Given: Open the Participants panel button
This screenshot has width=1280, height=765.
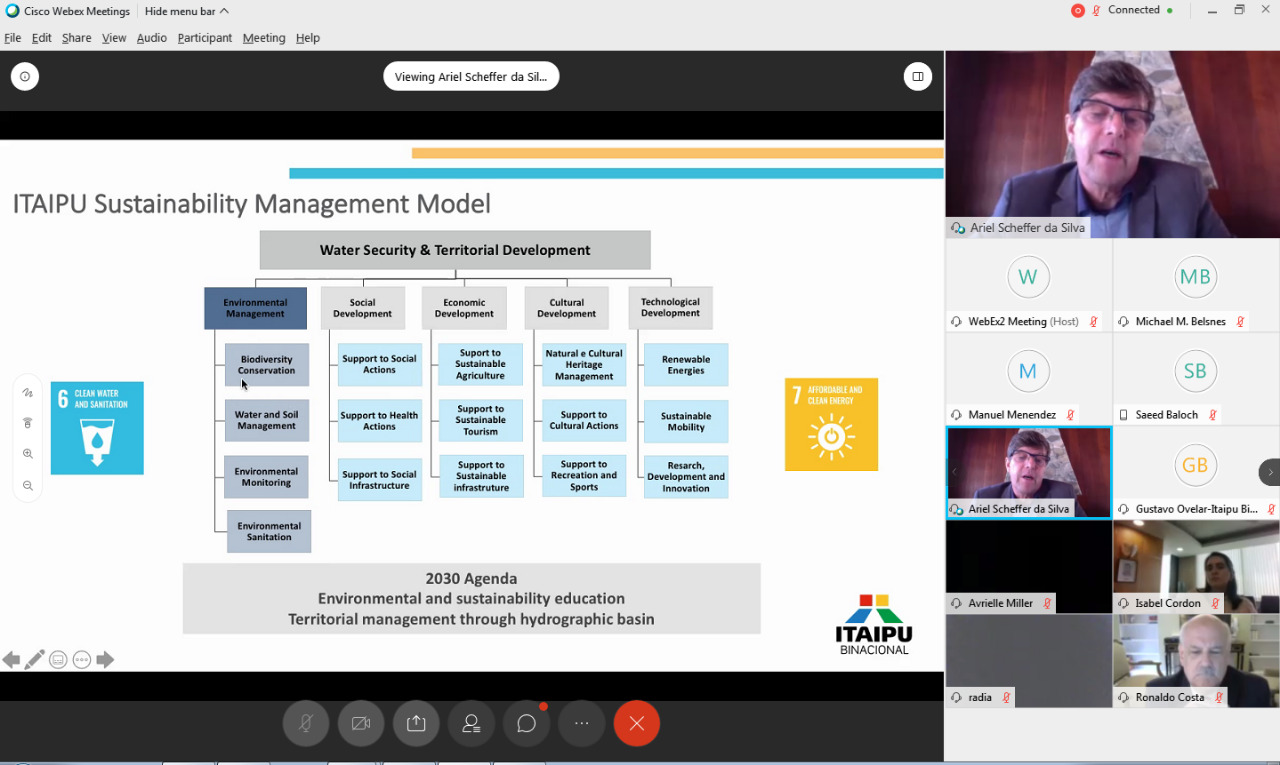Looking at the screenshot, I should pos(471,723).
